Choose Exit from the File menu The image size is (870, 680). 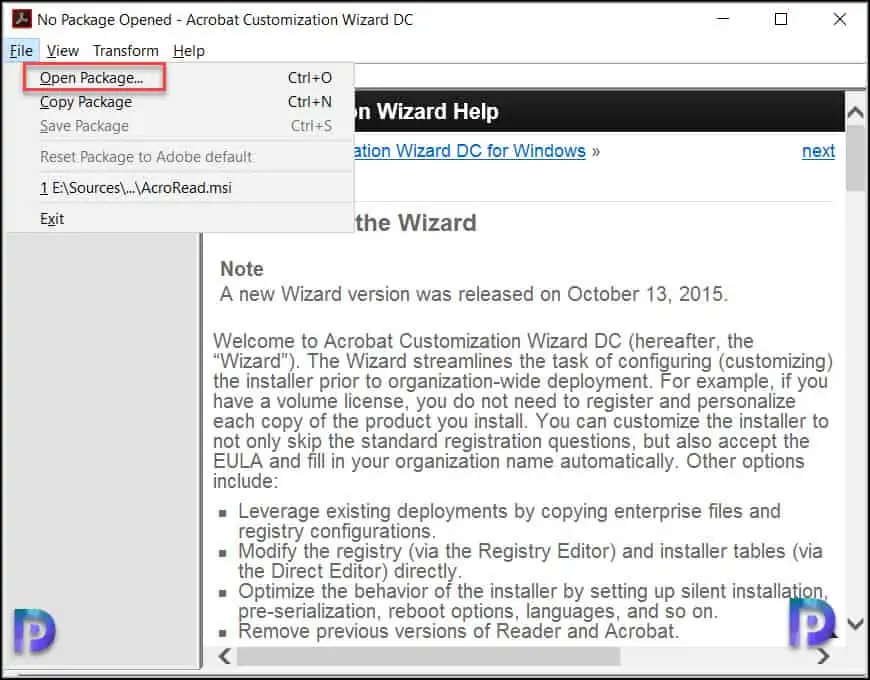pyautogui.click(x=180, y=219)
